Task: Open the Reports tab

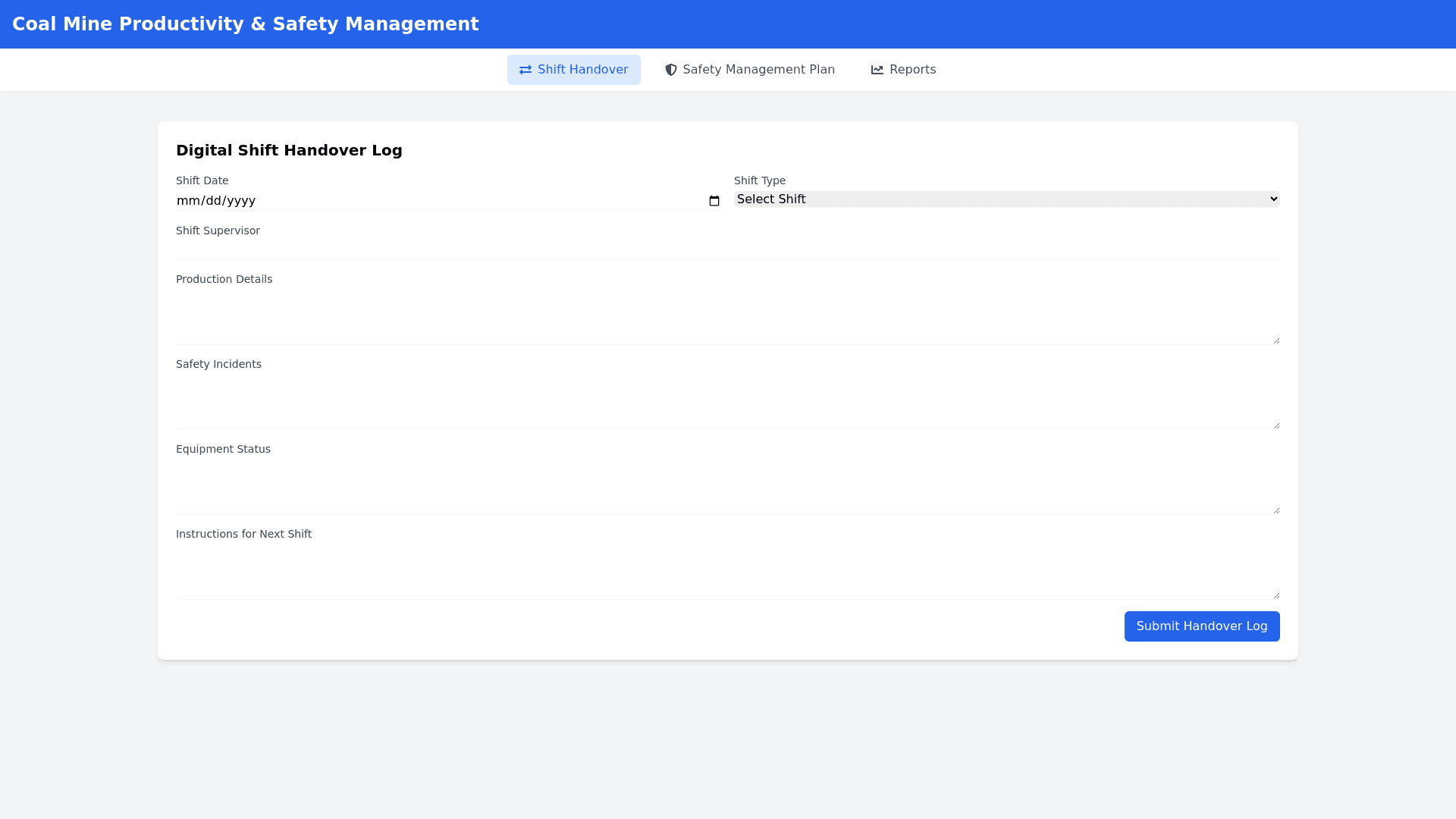Action: (x=903, y=70)
